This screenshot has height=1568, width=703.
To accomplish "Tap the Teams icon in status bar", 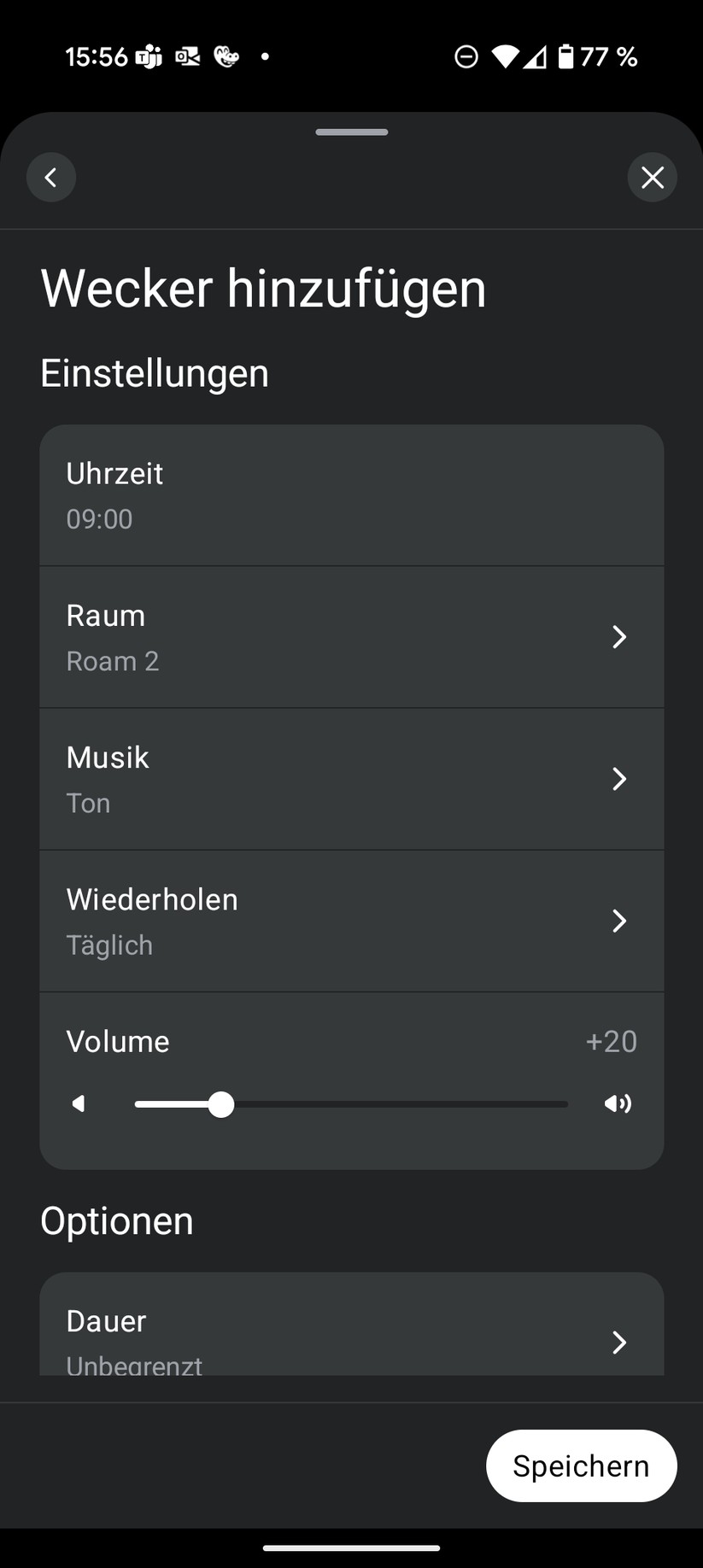I will [x=149, y=57].
